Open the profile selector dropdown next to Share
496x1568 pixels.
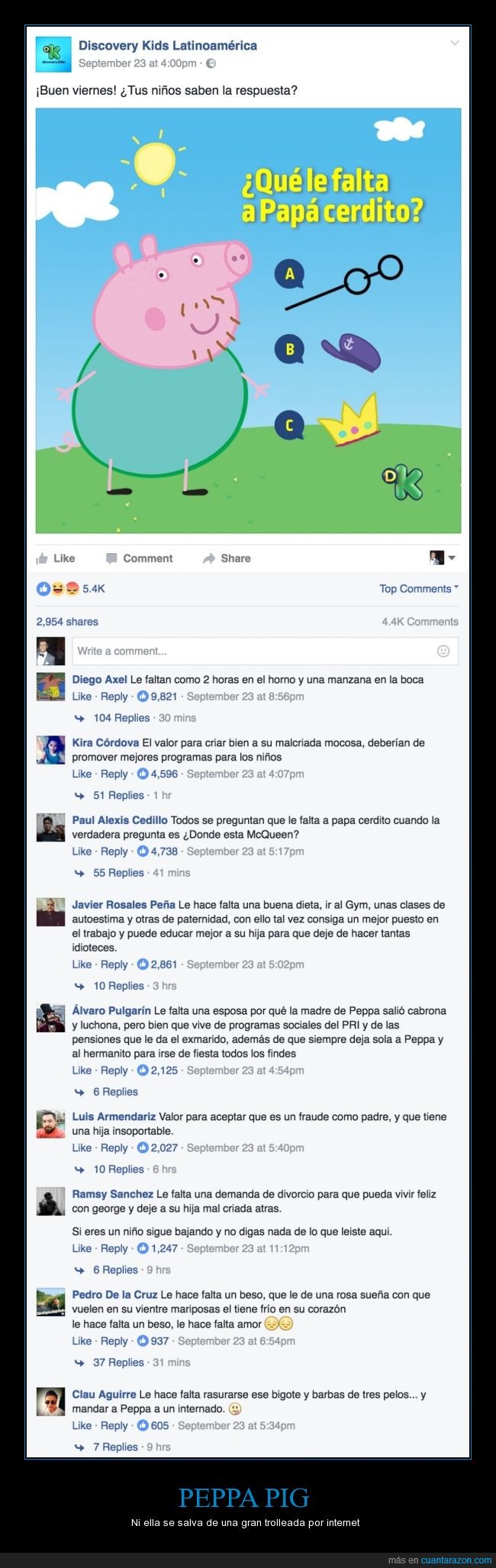[443, 558]
